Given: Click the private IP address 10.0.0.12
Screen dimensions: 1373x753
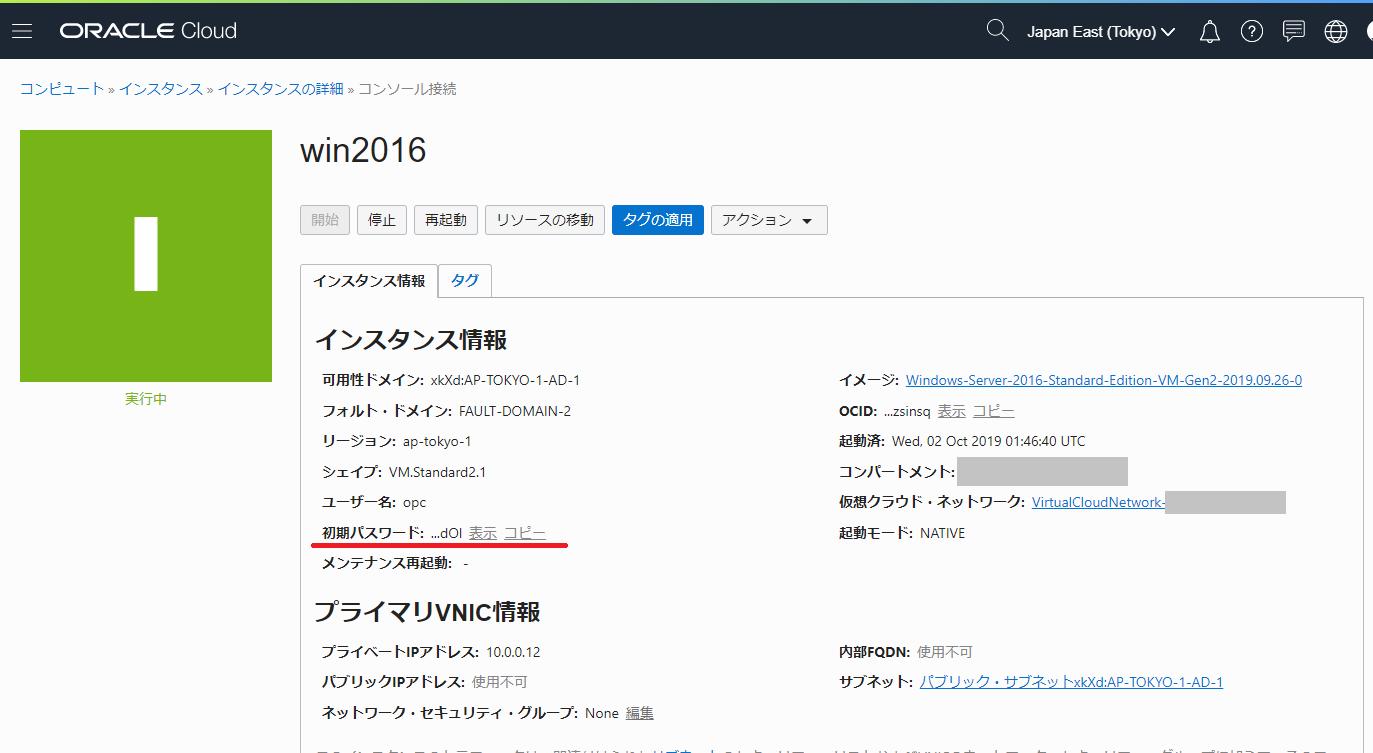Looking at the screenshot, I should [x=514, y=652].
